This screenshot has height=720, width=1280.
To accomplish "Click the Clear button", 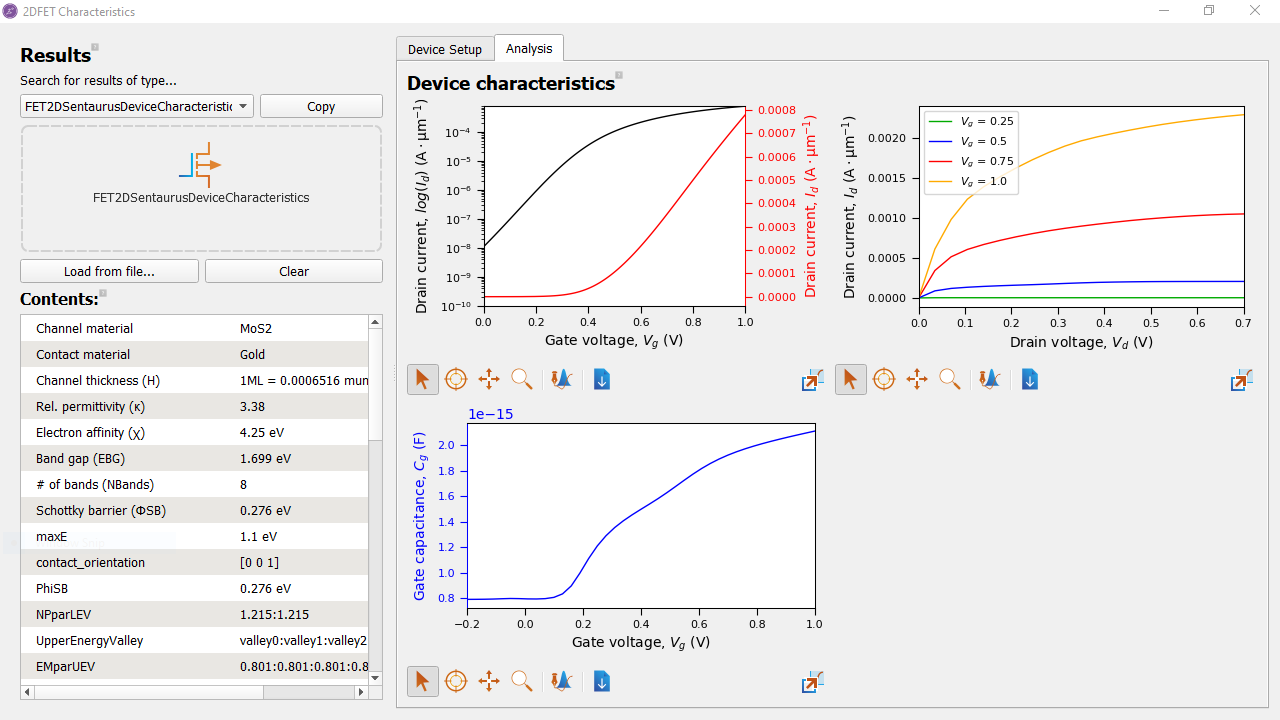I will tap(293, 271).
